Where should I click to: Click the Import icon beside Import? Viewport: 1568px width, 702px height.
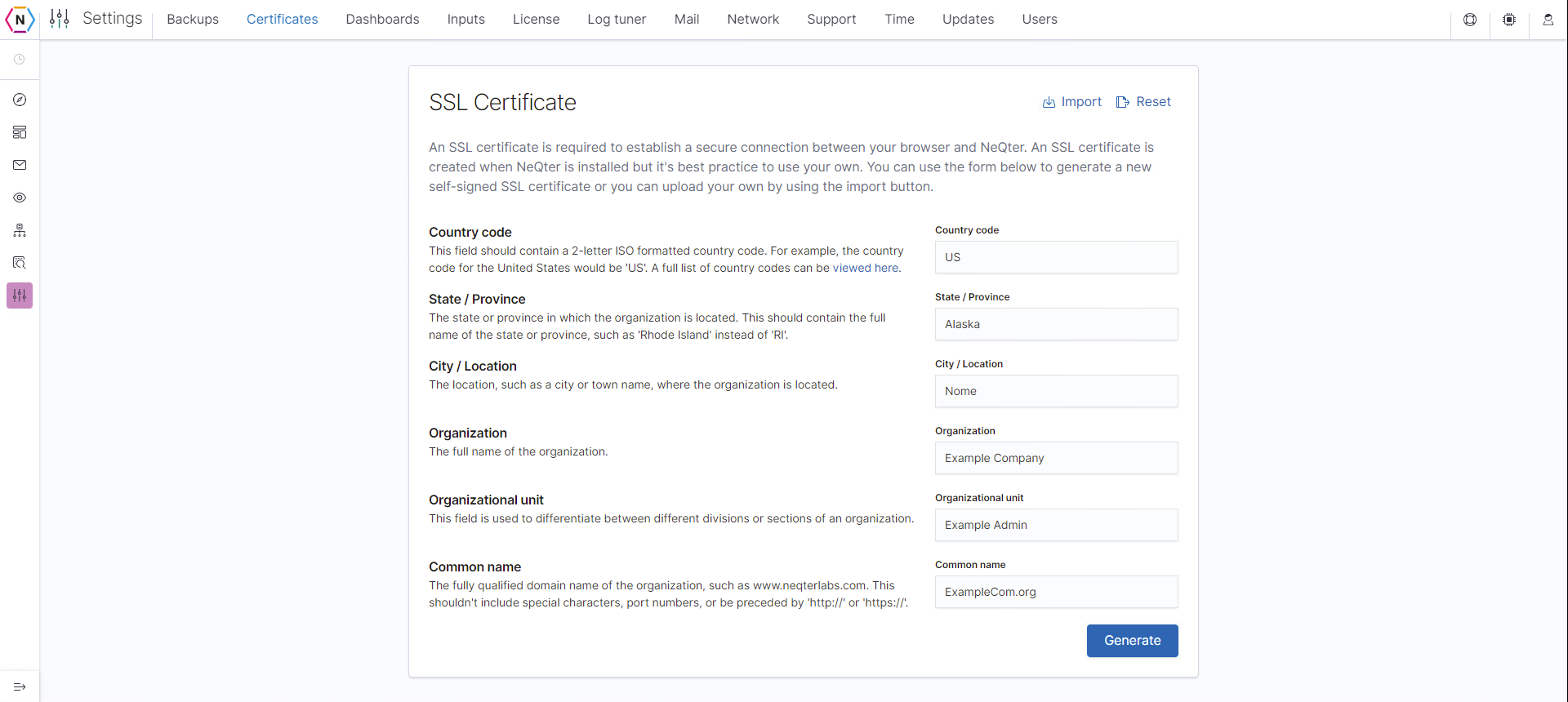click(1049, 102)
